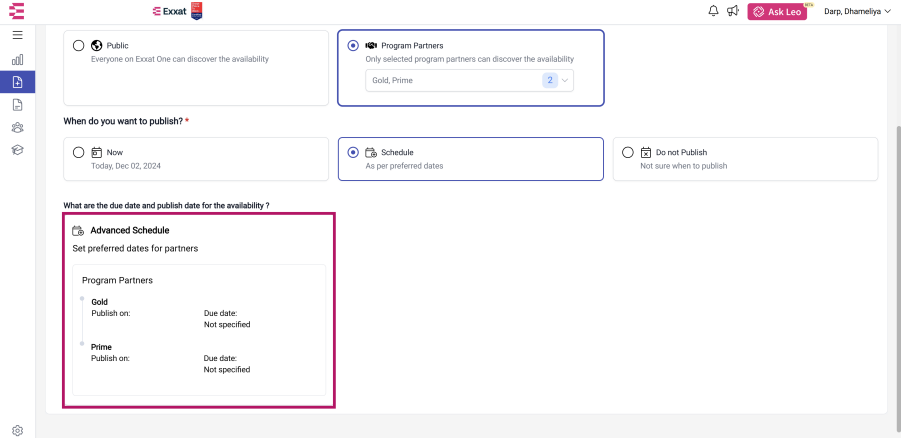Open the bar chart analytics sidebar icon
The height and width of the screenshot is (438, 902).
(x=17, y=59)
